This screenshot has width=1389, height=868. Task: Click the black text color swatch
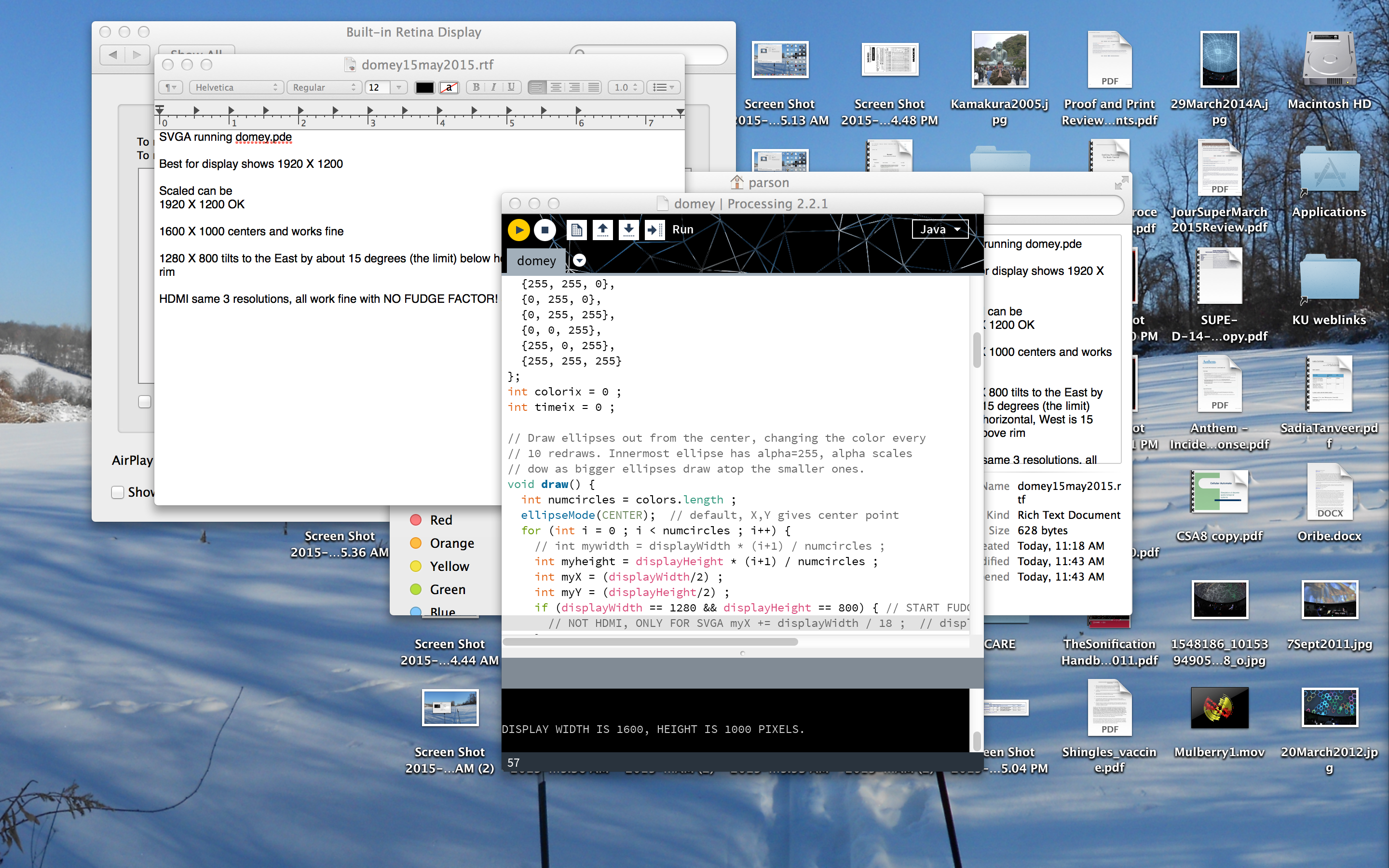(x=424, y=87)
